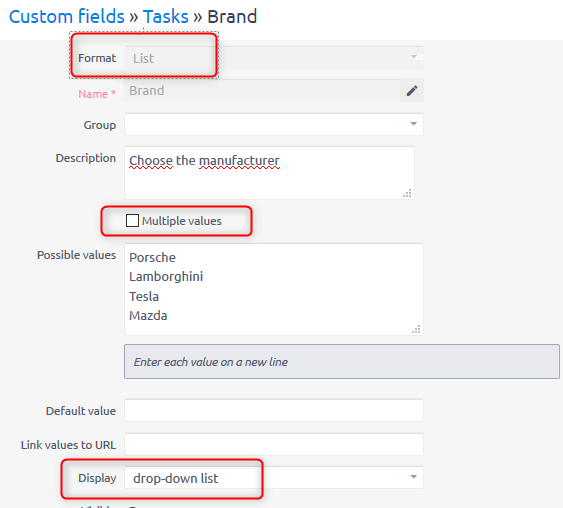Go to Custom fields breadcrumb link
Image resolution: width=563 pixels, height=508 pixels.
pos(67,17)
